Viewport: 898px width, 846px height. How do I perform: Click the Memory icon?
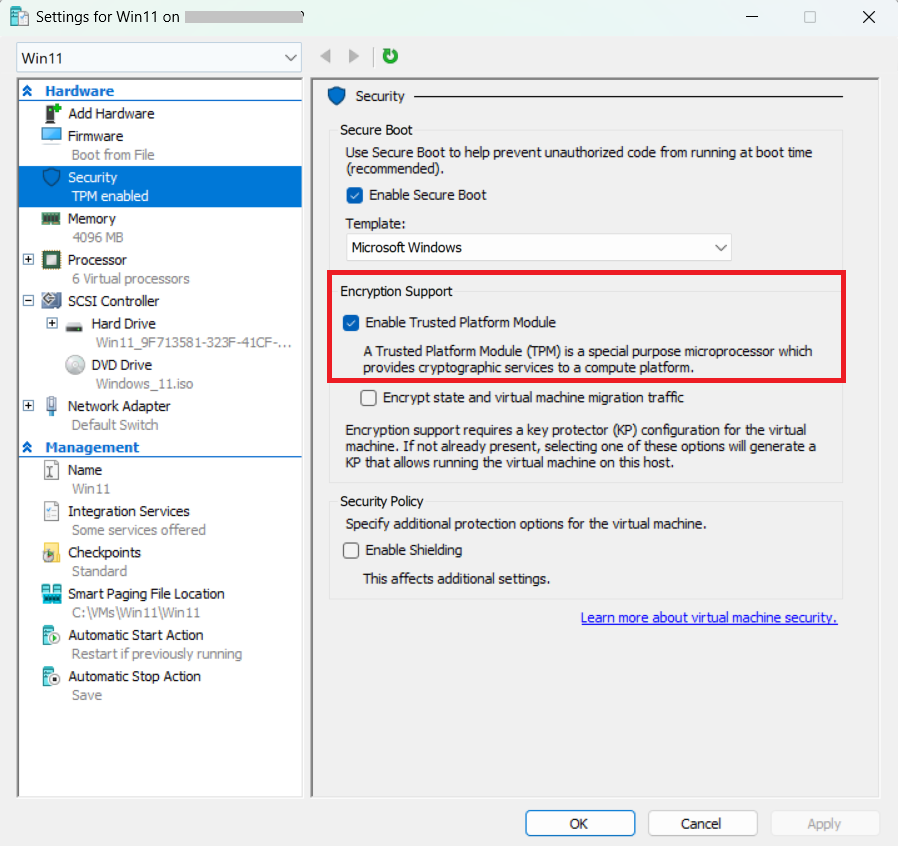[52, 218]
